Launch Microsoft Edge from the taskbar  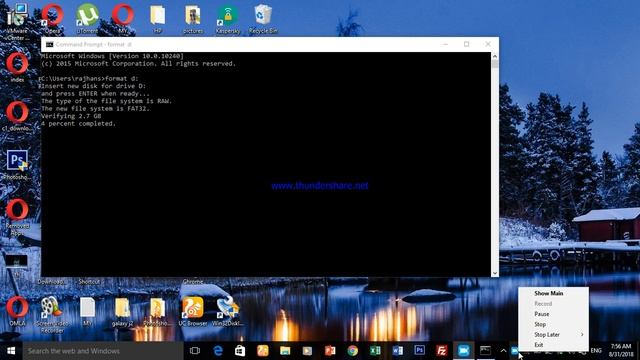(218, 351)
